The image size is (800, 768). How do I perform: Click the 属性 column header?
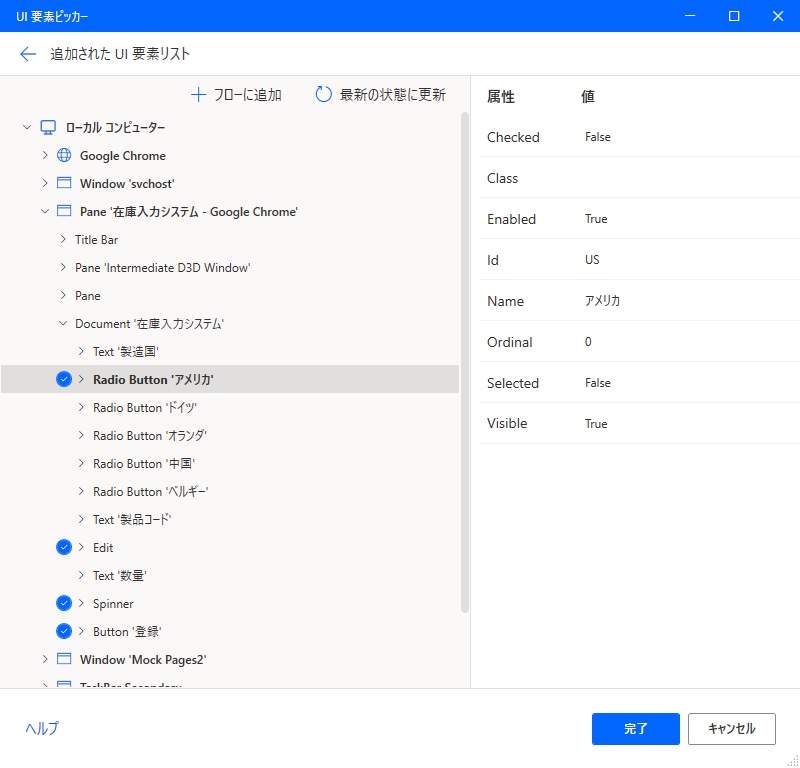[501, 96]
